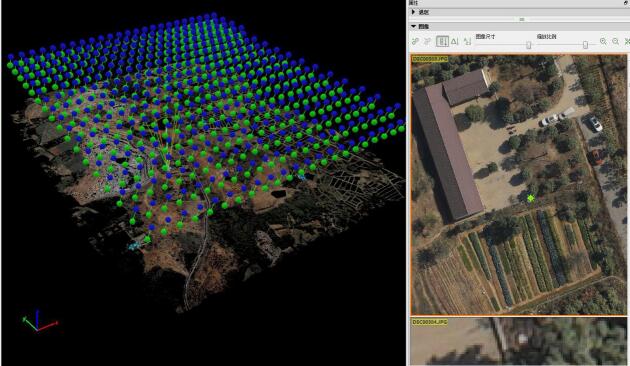This screenshot has height=366, width=630.
Task: Select the DSC aerial photo thumbnail with building
Action: click(519, 185)
